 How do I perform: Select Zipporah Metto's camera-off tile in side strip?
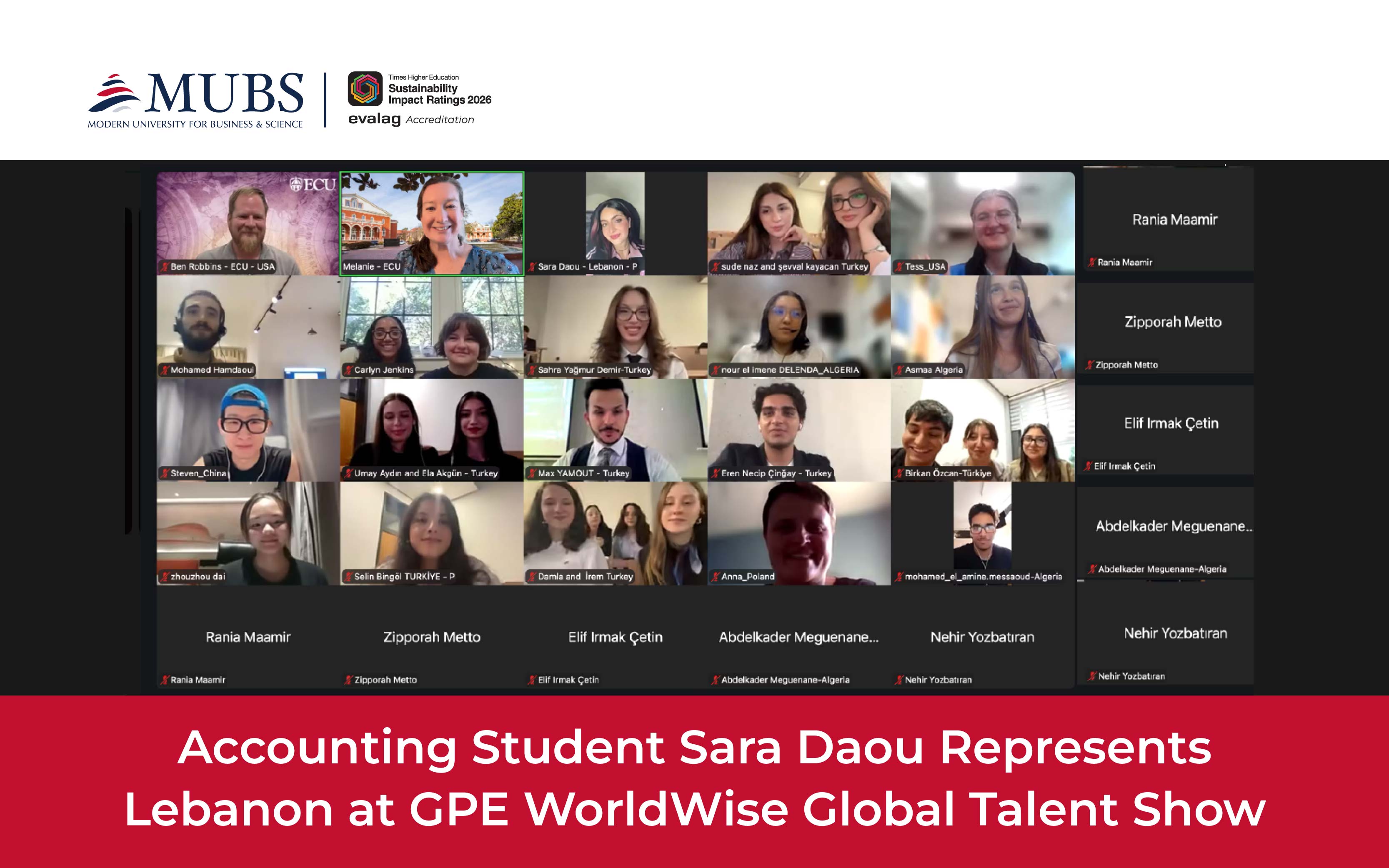coord(1165,328)
